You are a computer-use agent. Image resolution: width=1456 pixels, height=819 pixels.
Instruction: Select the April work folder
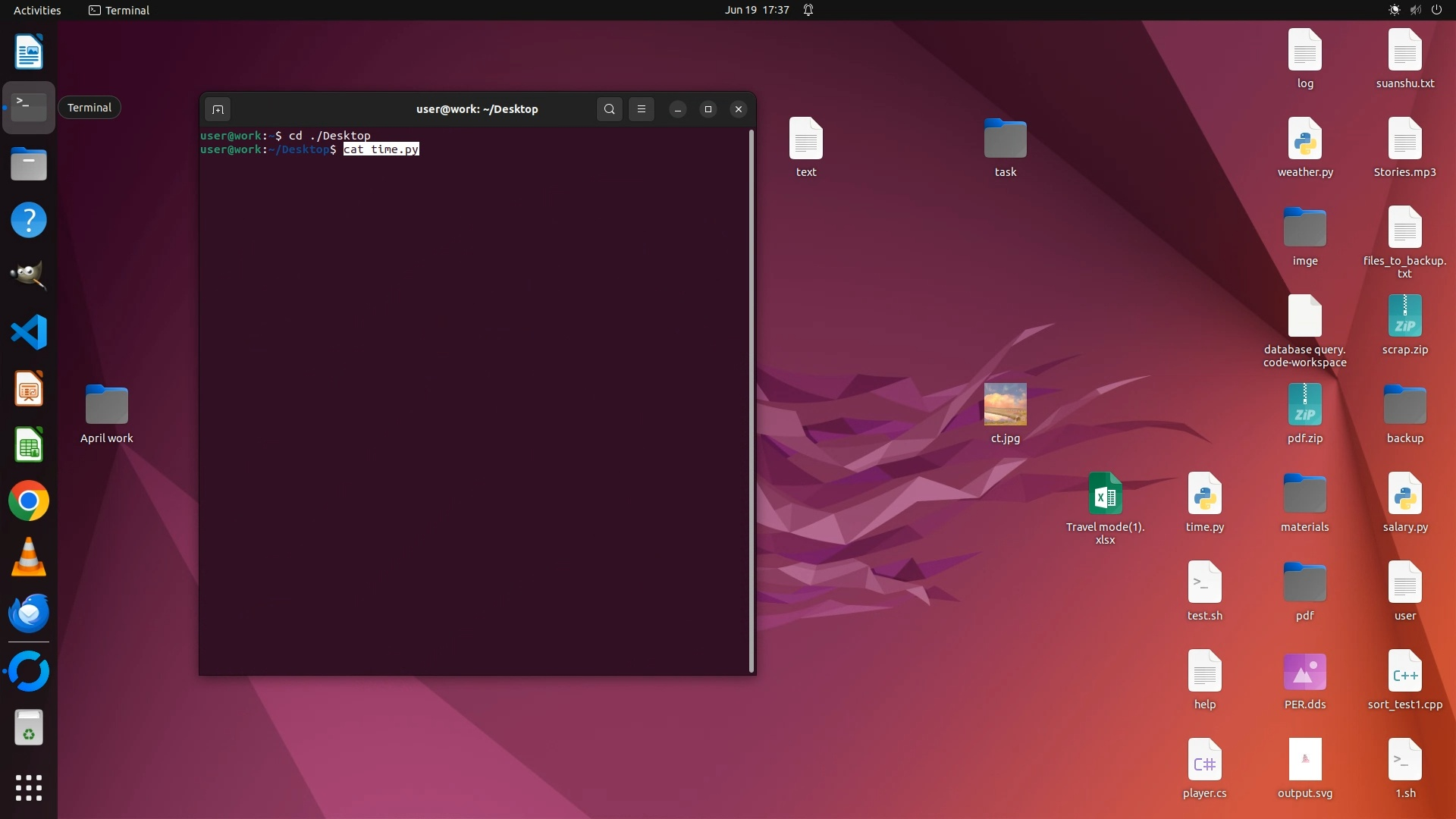tap(107, 404)
